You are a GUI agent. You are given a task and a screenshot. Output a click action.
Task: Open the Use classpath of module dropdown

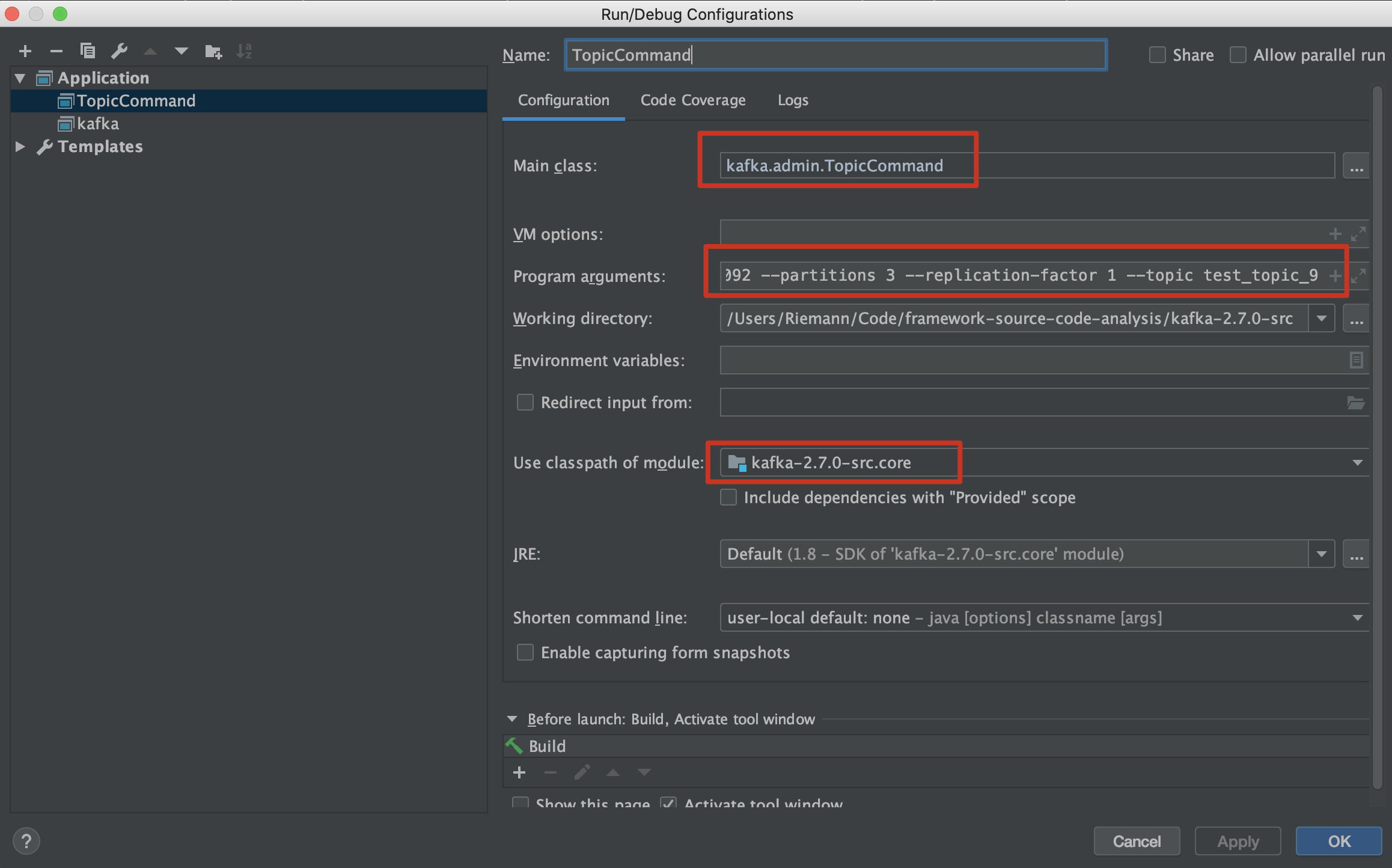pyautogui.click(x=1357, y=462)
